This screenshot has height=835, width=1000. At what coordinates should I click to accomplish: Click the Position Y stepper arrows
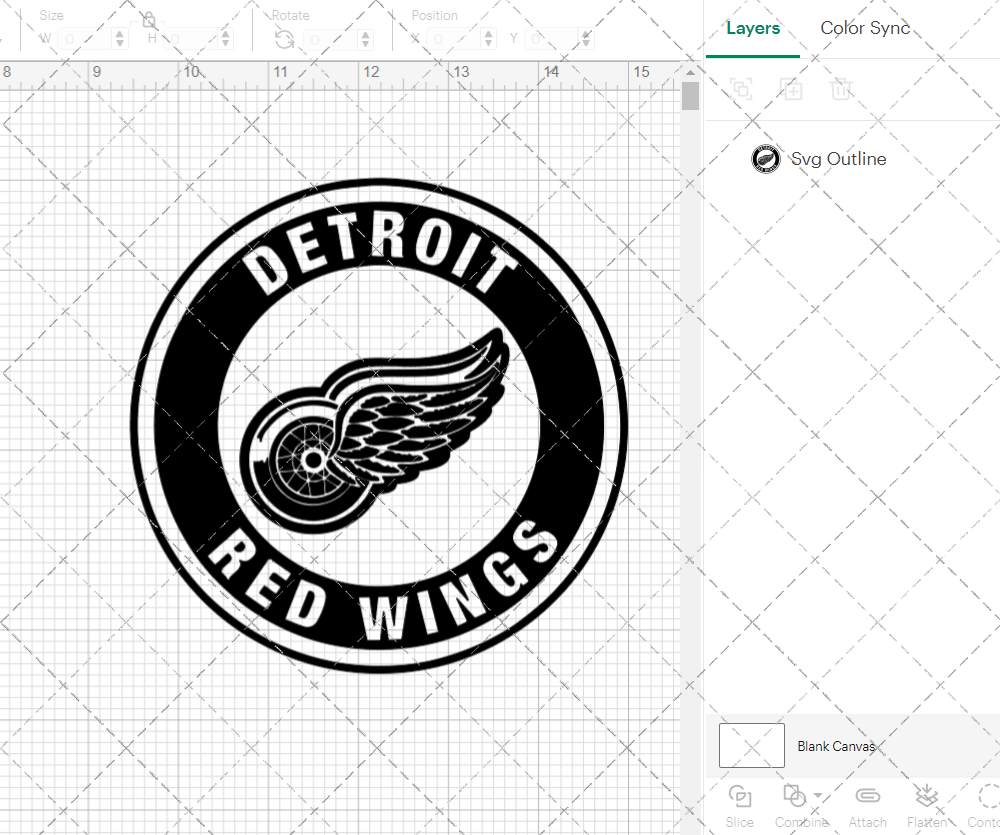pos(586,40)
